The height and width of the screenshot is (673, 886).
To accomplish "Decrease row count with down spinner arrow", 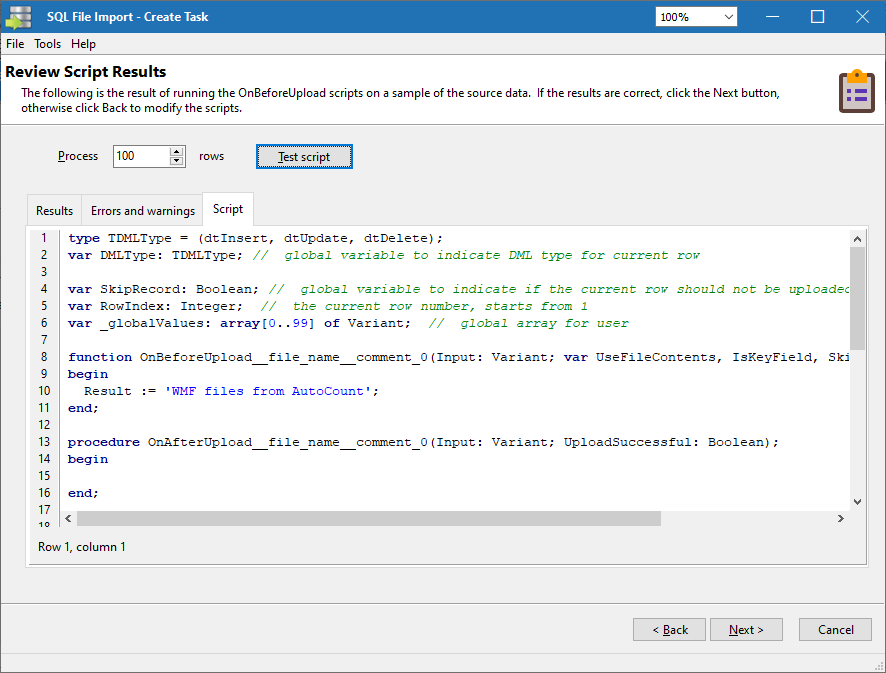I will [177, 161].
